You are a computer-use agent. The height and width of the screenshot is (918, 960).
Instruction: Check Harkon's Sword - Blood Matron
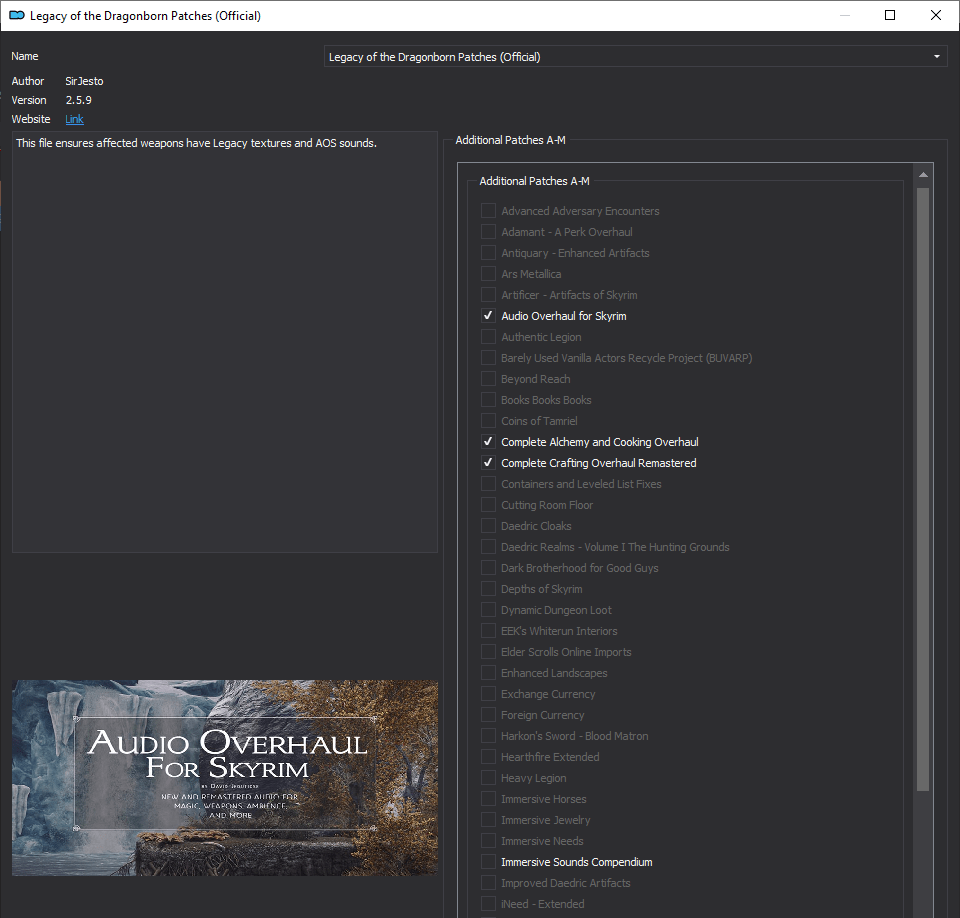pyautogui.click(x=488, y=736)
